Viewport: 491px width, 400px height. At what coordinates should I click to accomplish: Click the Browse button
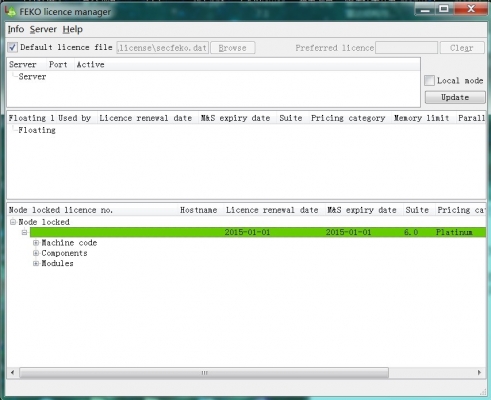pyautogui.click(x=233, y=48)
